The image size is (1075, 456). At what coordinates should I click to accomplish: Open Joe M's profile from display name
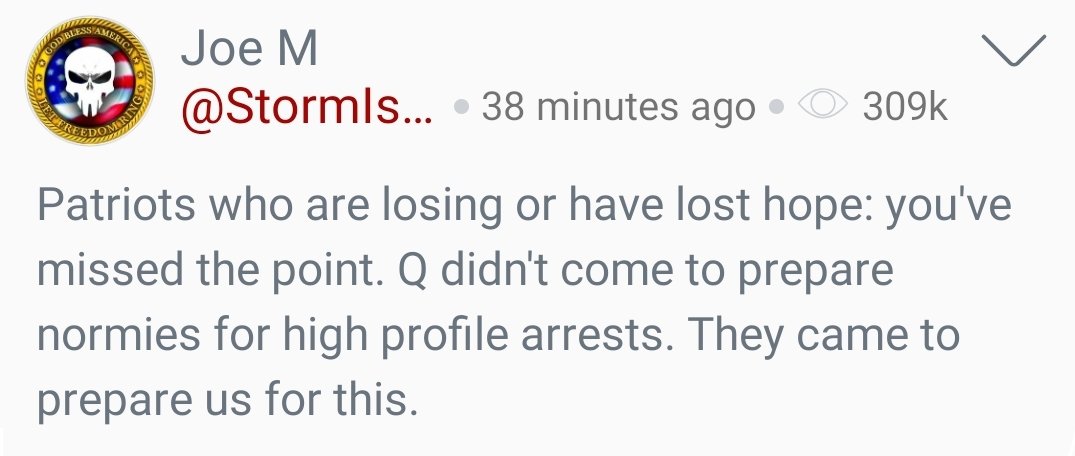click(249, 52)
